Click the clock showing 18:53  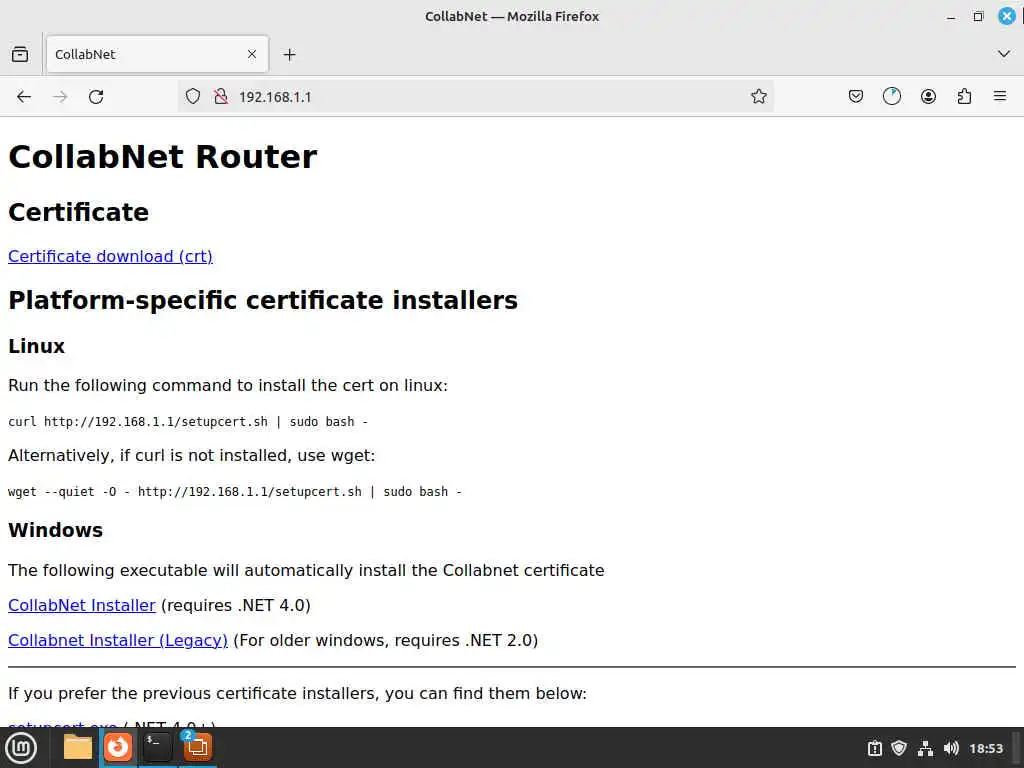tap(985, 748)
